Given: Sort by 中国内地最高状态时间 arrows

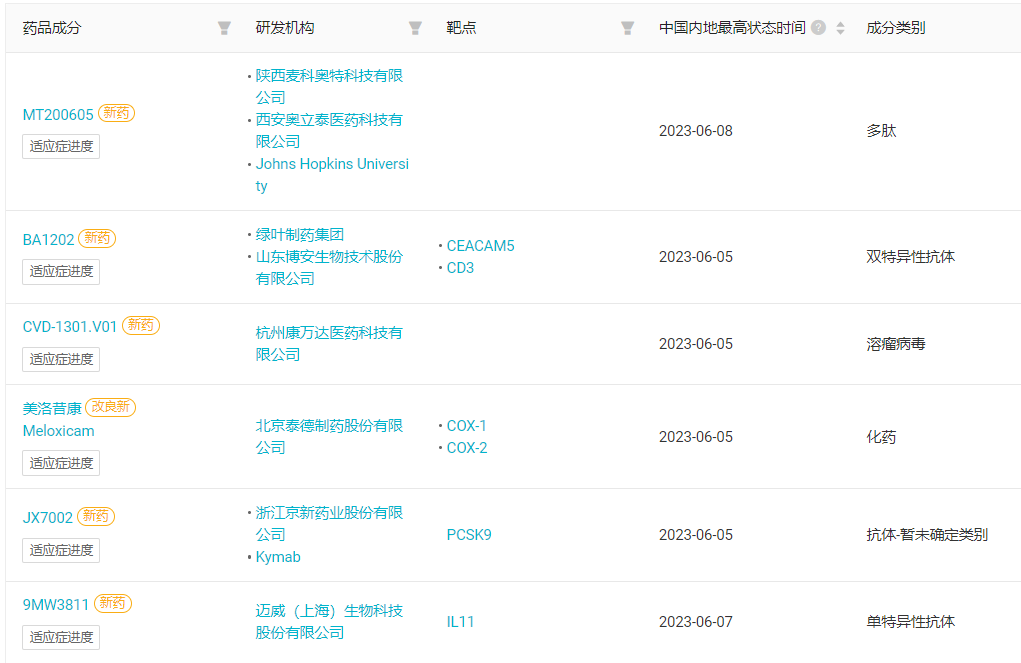Looking at the screenshot, I should point(840,28).
